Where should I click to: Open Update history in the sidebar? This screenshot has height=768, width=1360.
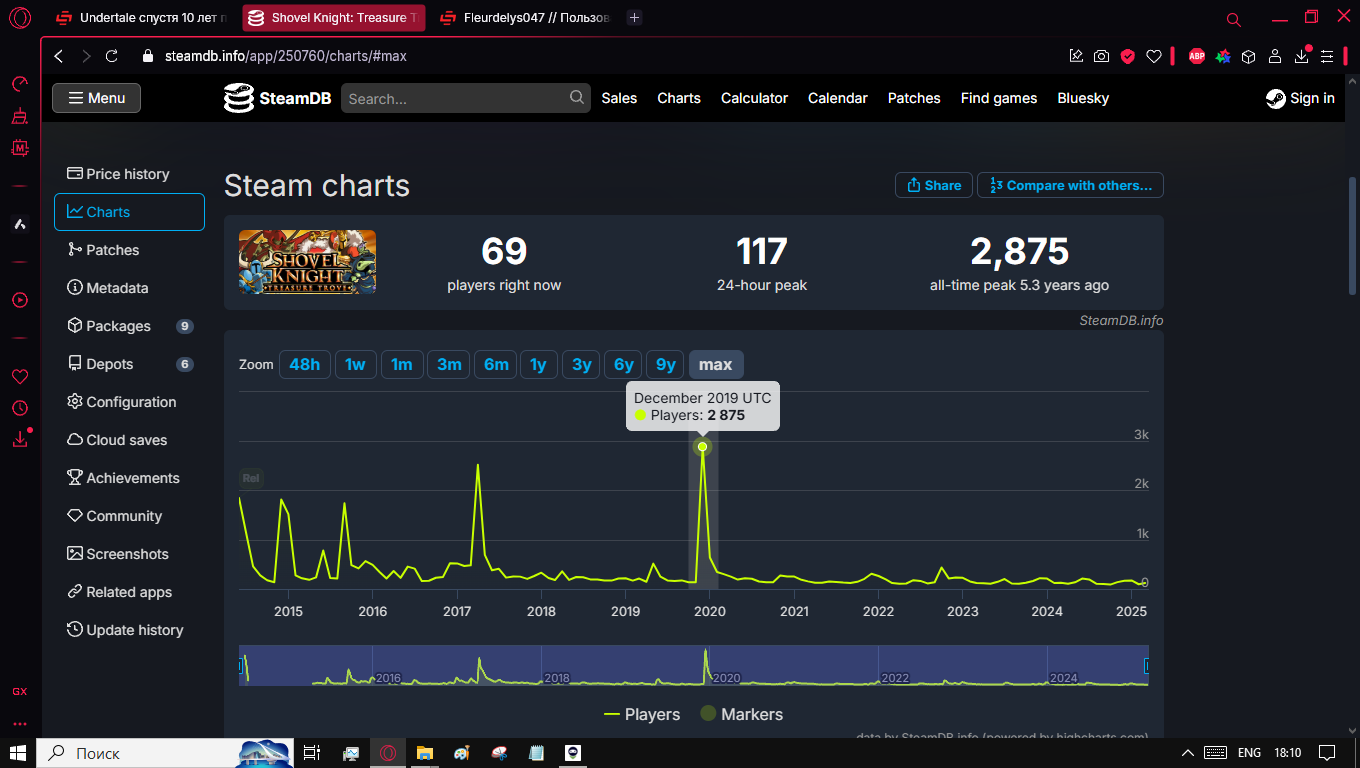(x=129, y=630)
